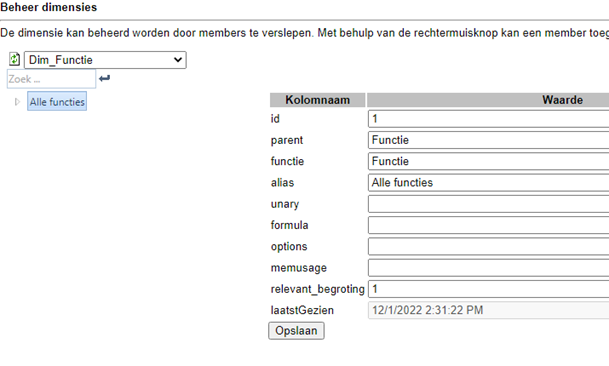This screenshot has height=366, width=609.
Task: Click the Kolomnaam column header
Action: tap(317, 100)
